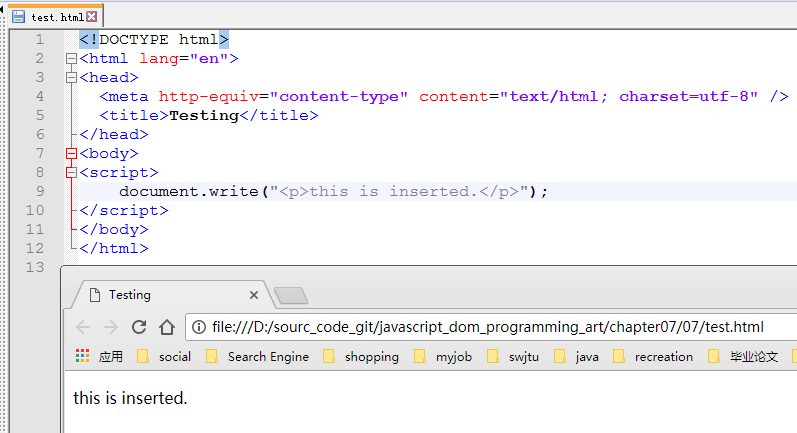
Task: Close the test.html tab
Action: coord(91,17)
